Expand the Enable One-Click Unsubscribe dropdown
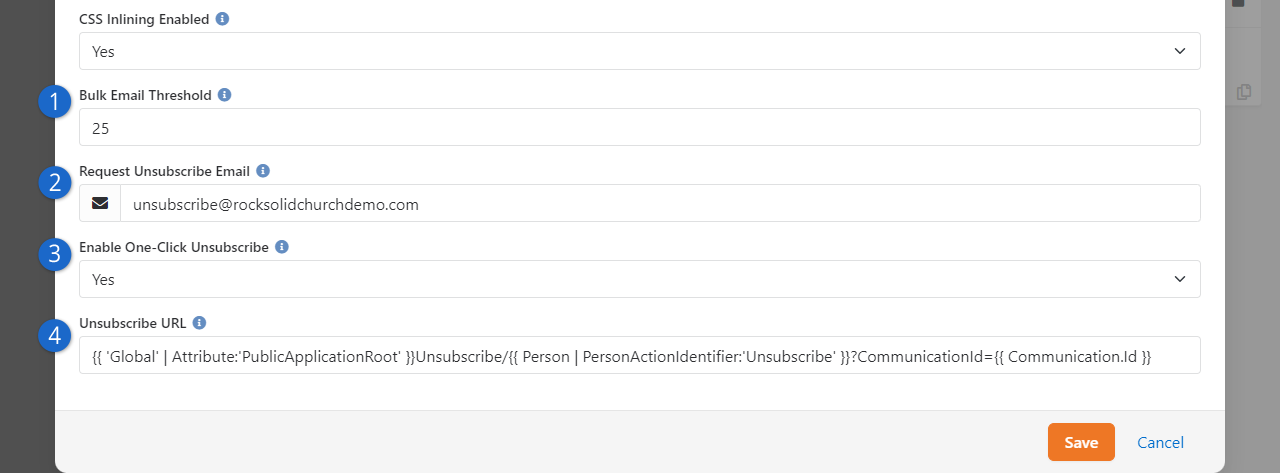Screen dimensions: 1280x473 pos(640,279)
